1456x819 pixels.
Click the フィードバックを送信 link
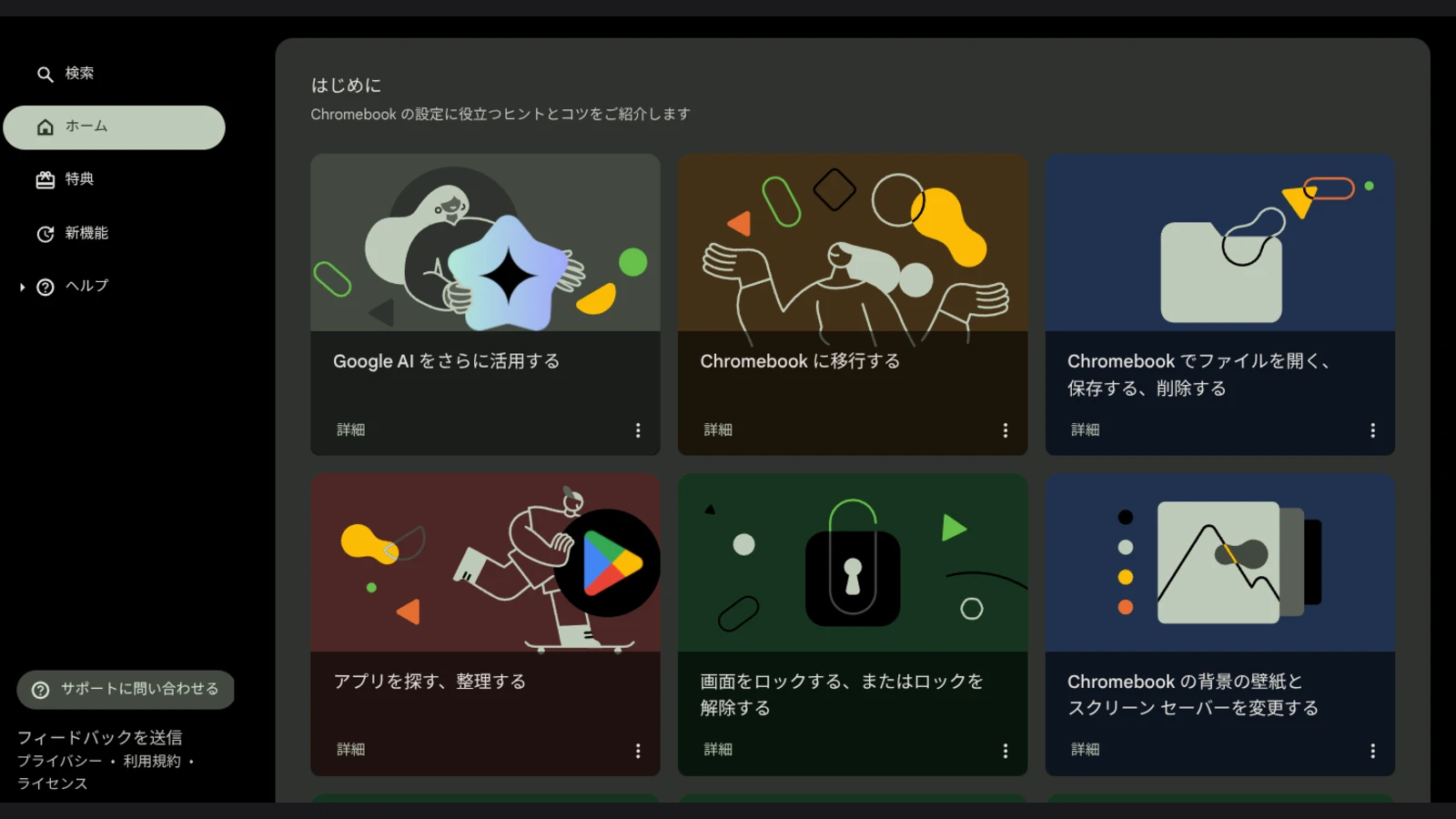pyautogui.click(x=99, y=737)
